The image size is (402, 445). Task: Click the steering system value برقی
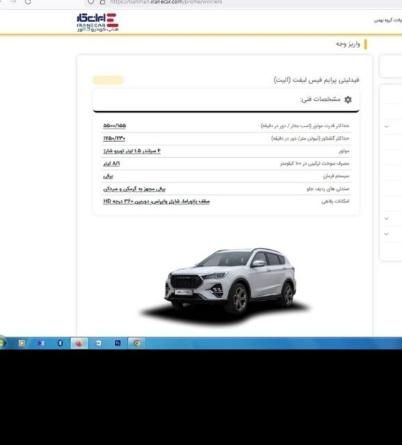point(108,176)
